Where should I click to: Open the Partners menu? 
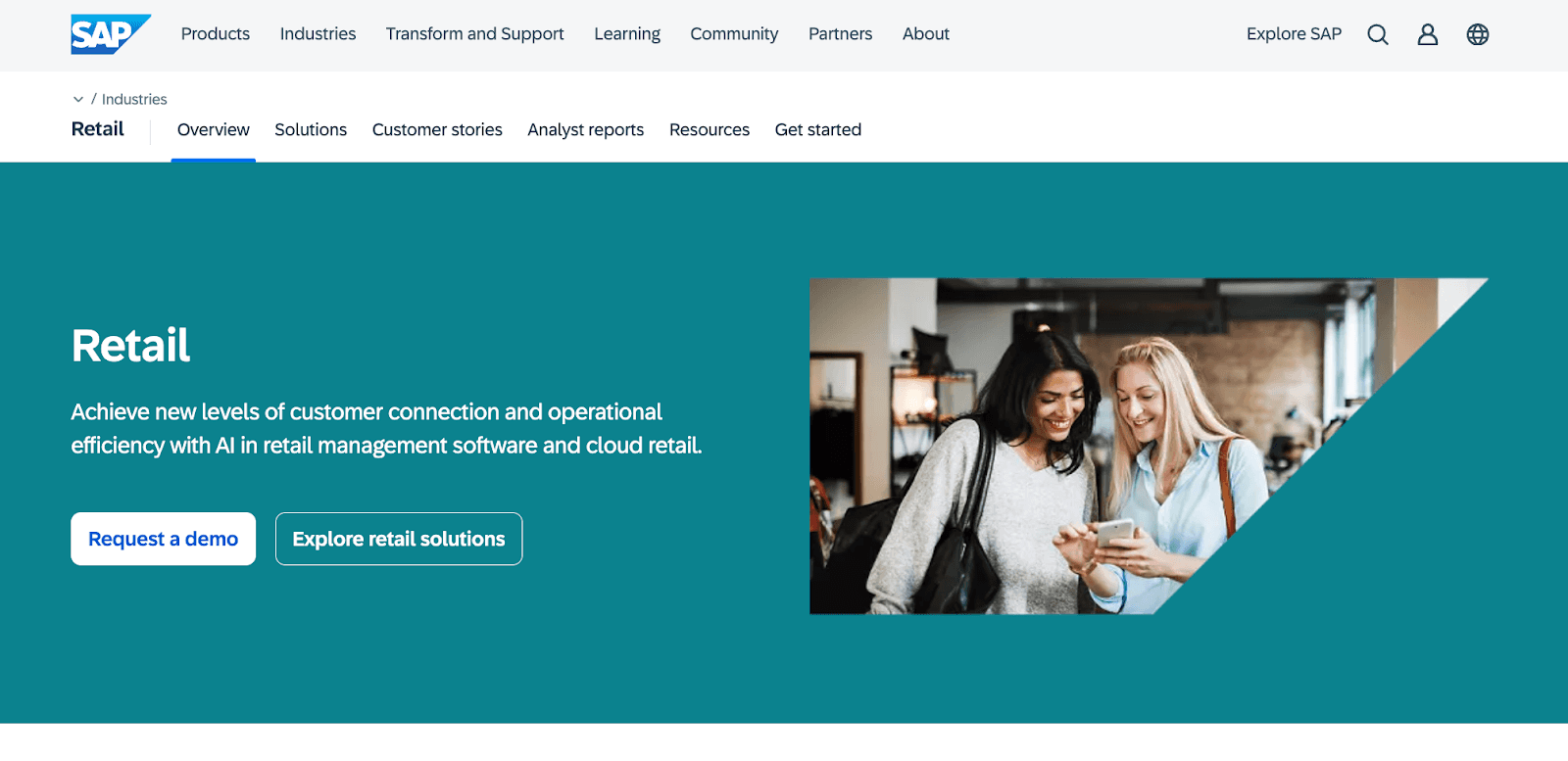[841, 34]
